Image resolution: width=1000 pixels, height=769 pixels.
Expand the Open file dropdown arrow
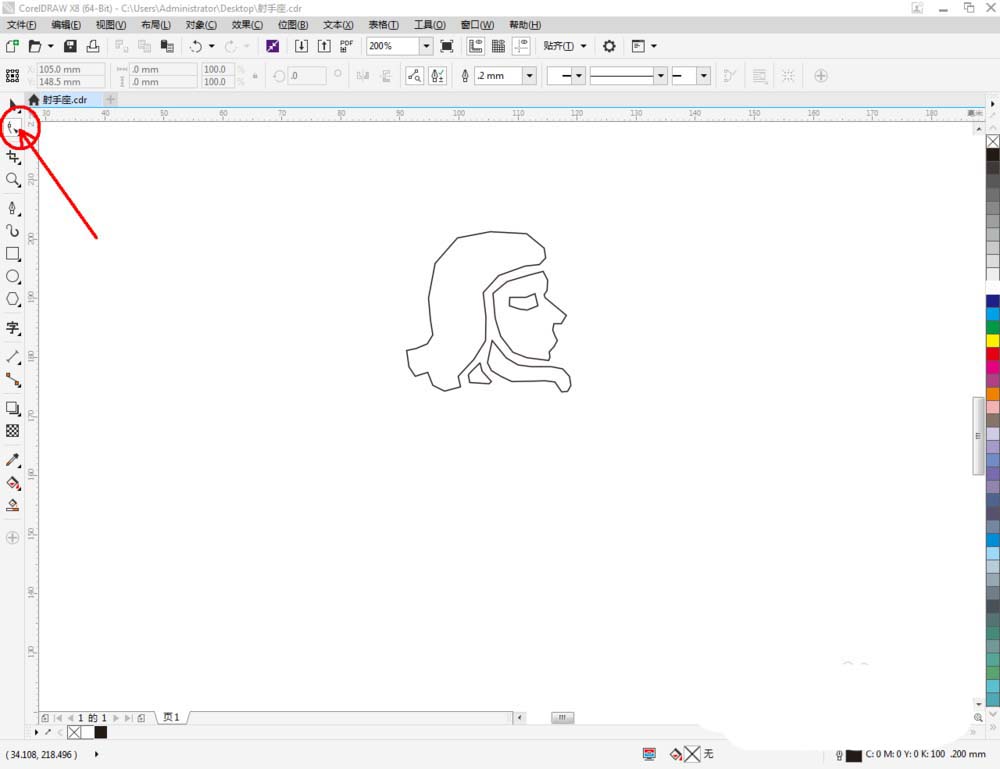[x=50, y=46]
